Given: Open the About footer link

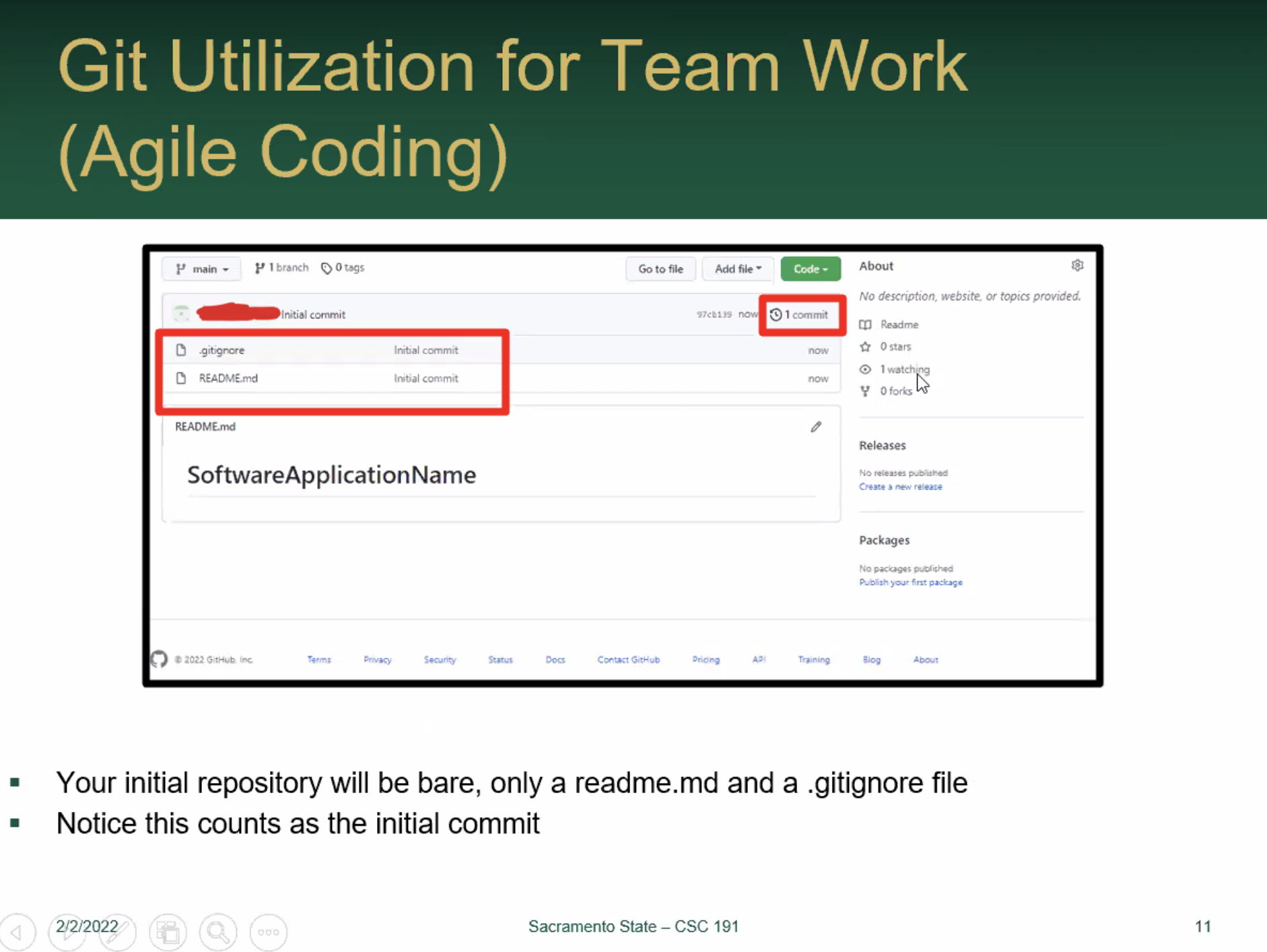Looking at the screenshot, I should pyautogui.click(x=926, y=660).
